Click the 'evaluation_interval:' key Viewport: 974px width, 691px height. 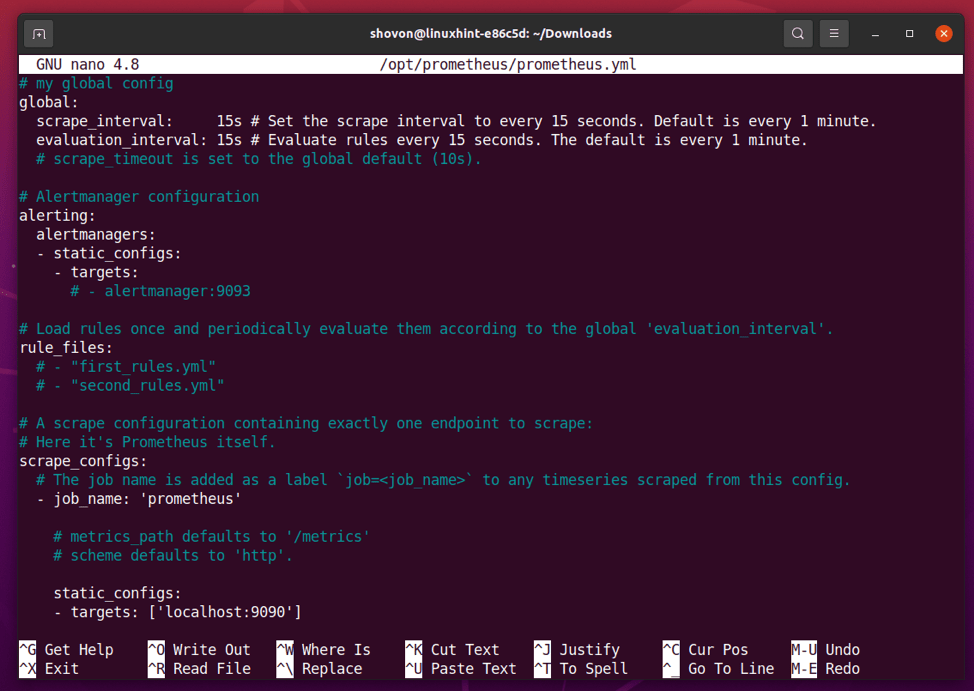(x=121, y=140)
